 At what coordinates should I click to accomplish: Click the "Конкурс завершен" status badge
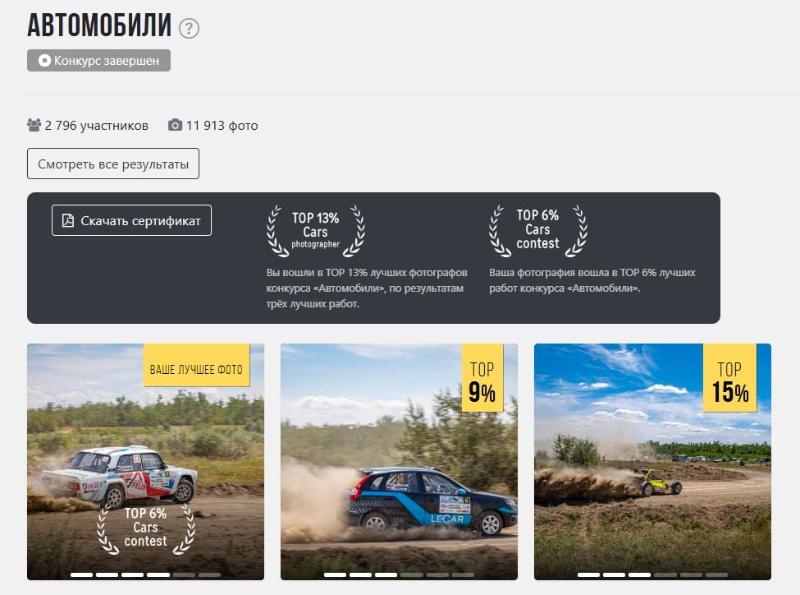click(x=99, y=60)
